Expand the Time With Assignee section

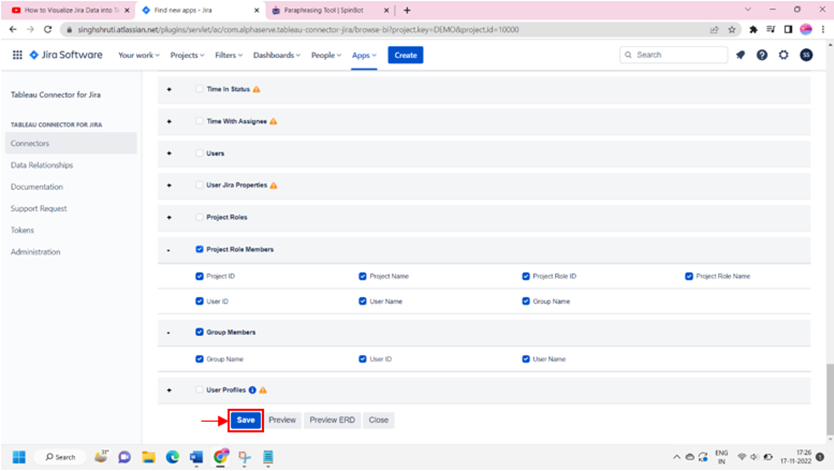click(x=169, y=121)
